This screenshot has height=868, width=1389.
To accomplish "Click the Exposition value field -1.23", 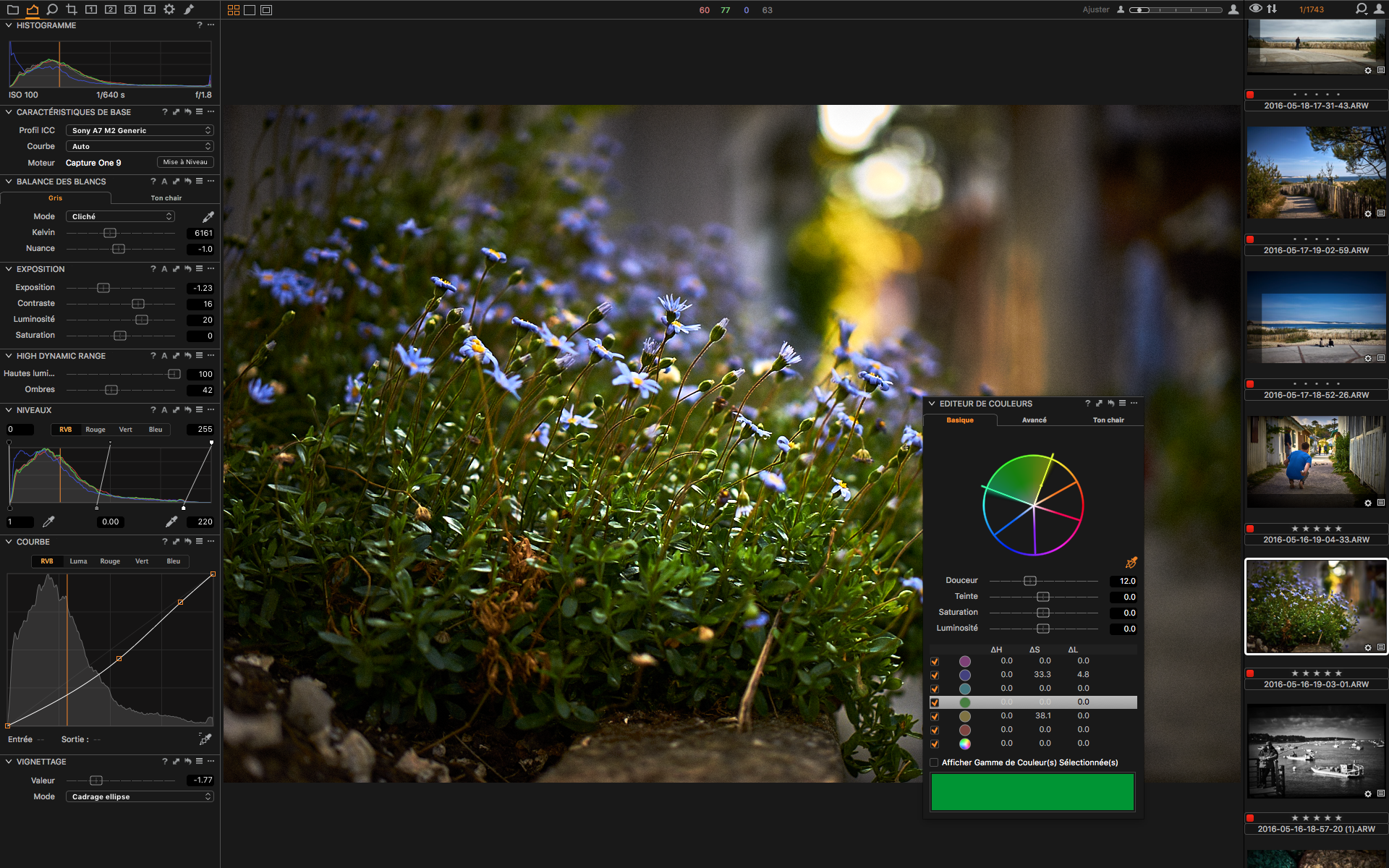I will pos(200,288).
